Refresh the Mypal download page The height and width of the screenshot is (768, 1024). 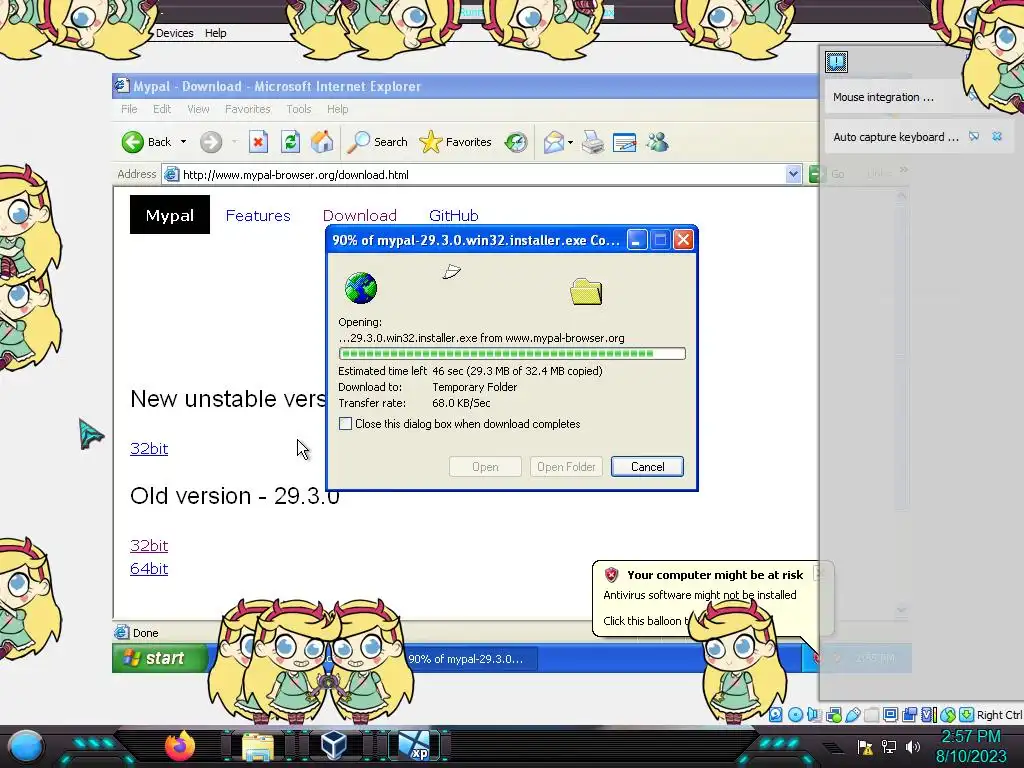[x=291, y=142]
